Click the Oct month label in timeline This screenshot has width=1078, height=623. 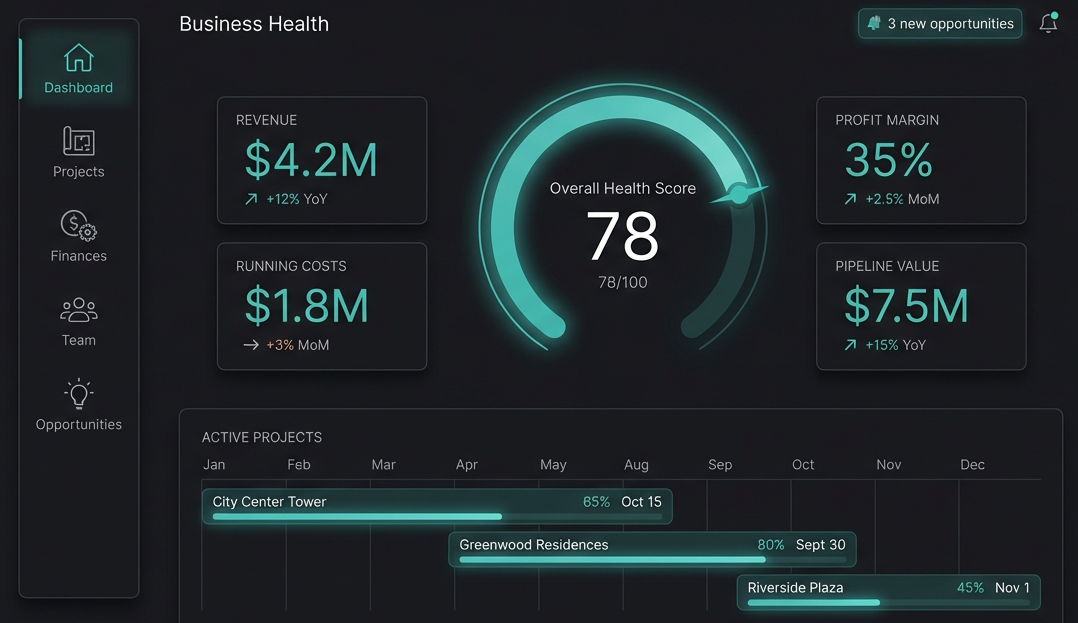click(803, 465)
